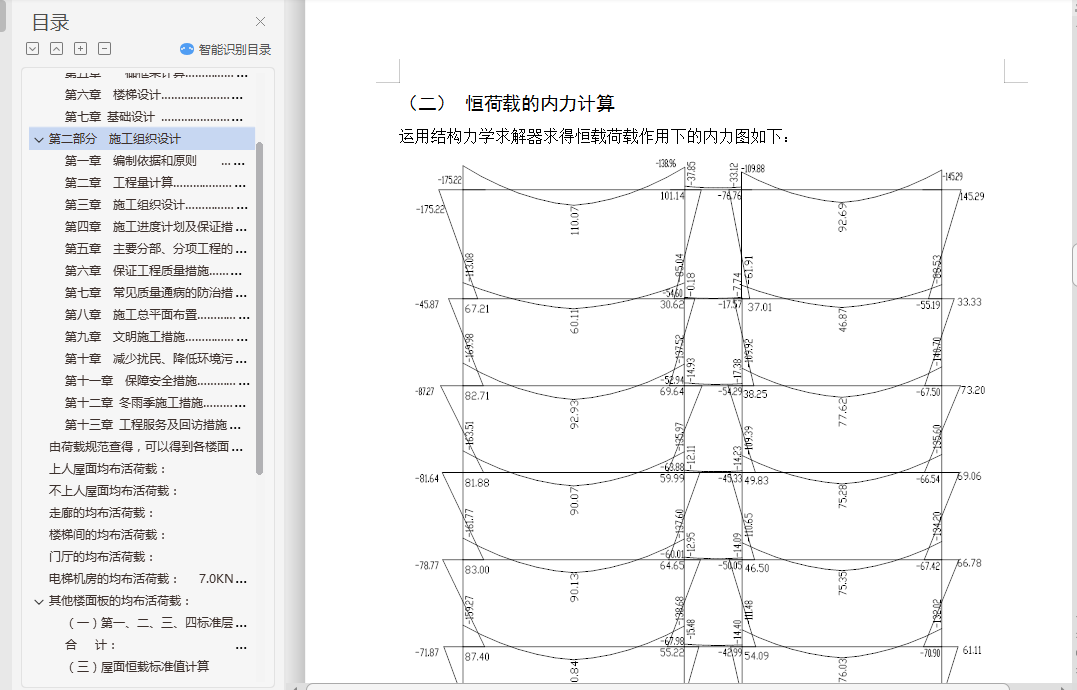This screenshot has width=1077, height=690.
Task: Select 第二部分 施工组织设计 heading
Action: coord(142,139)
